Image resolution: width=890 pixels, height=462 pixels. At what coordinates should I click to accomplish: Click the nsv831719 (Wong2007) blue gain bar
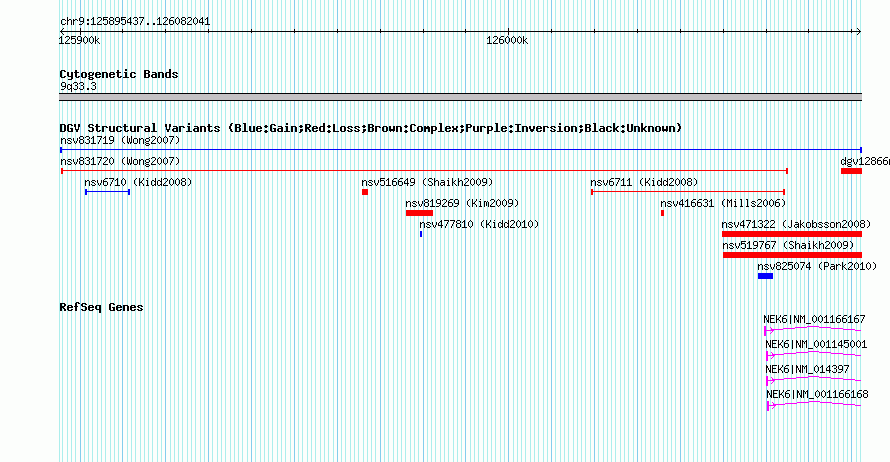pos(461,150)
